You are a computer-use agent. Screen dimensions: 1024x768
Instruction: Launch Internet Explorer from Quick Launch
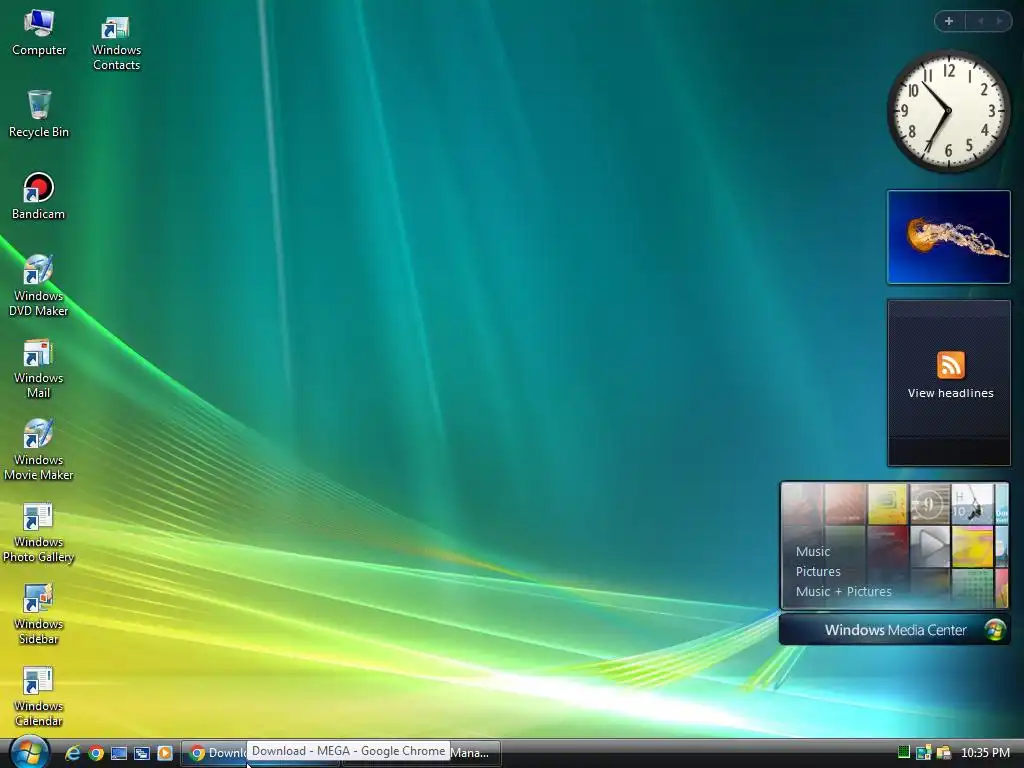(72, 753)
